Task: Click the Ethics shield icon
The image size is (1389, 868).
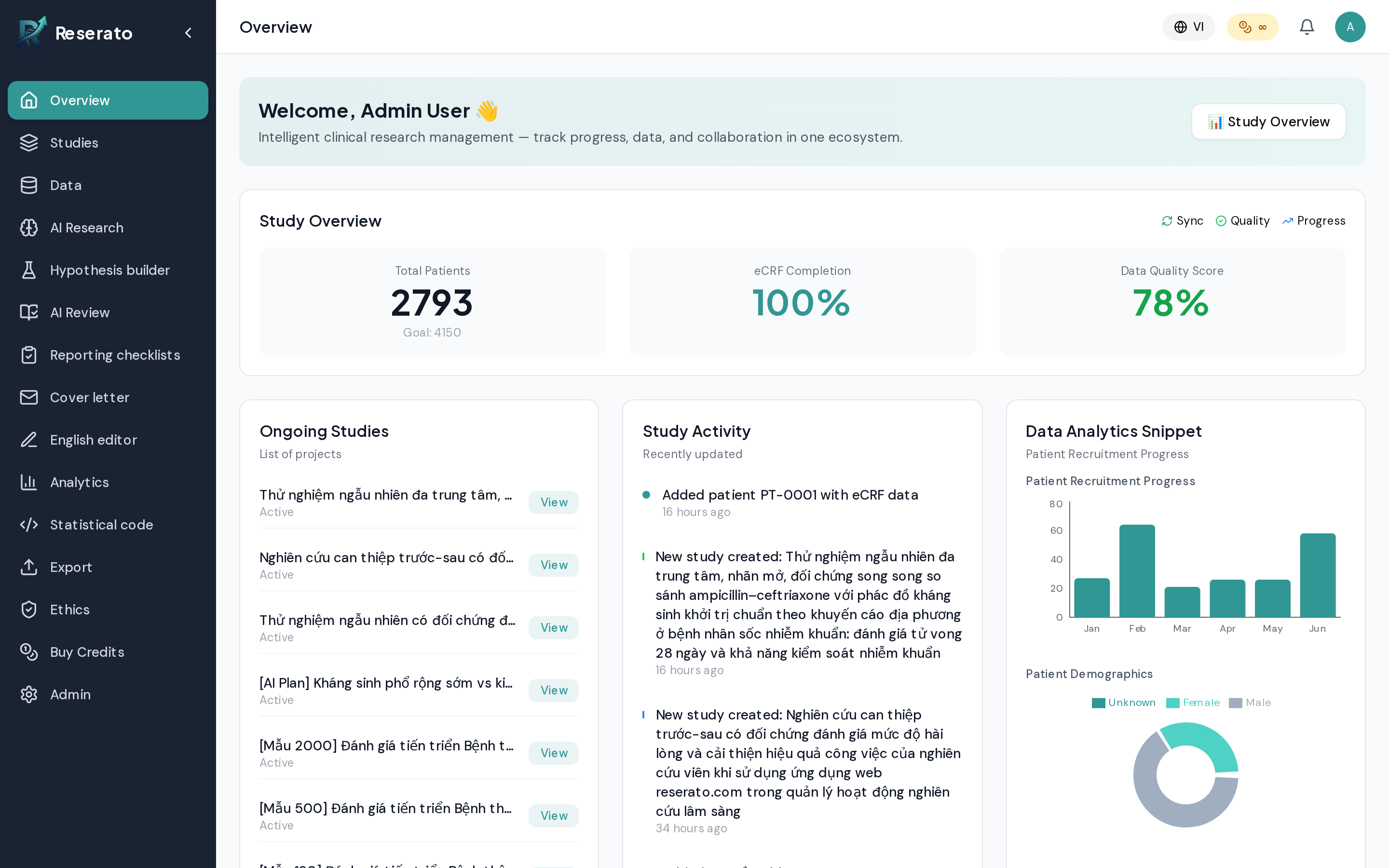Action: [29, 610]
